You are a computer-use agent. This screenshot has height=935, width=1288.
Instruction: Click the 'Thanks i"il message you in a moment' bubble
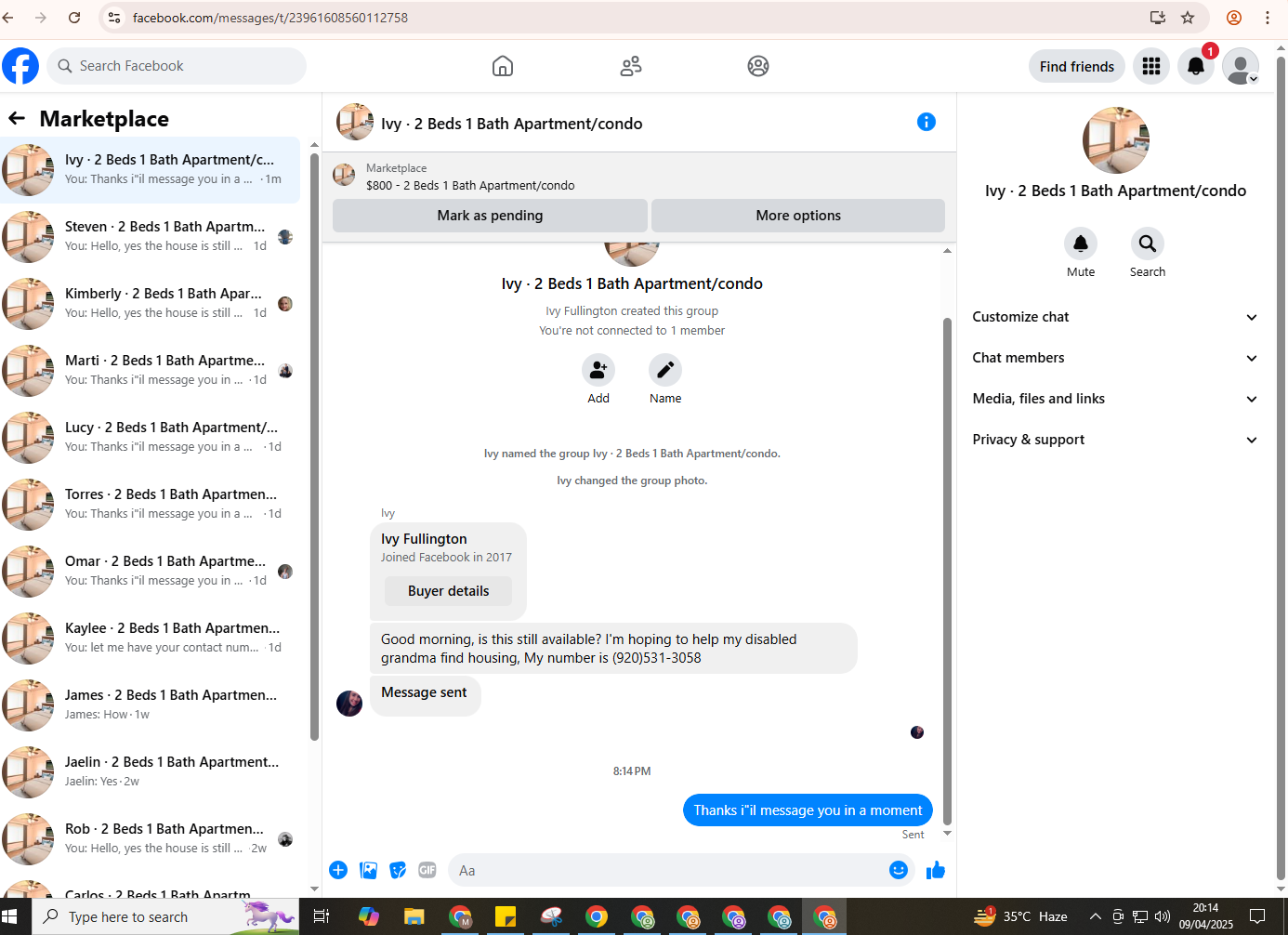(808, 810)
